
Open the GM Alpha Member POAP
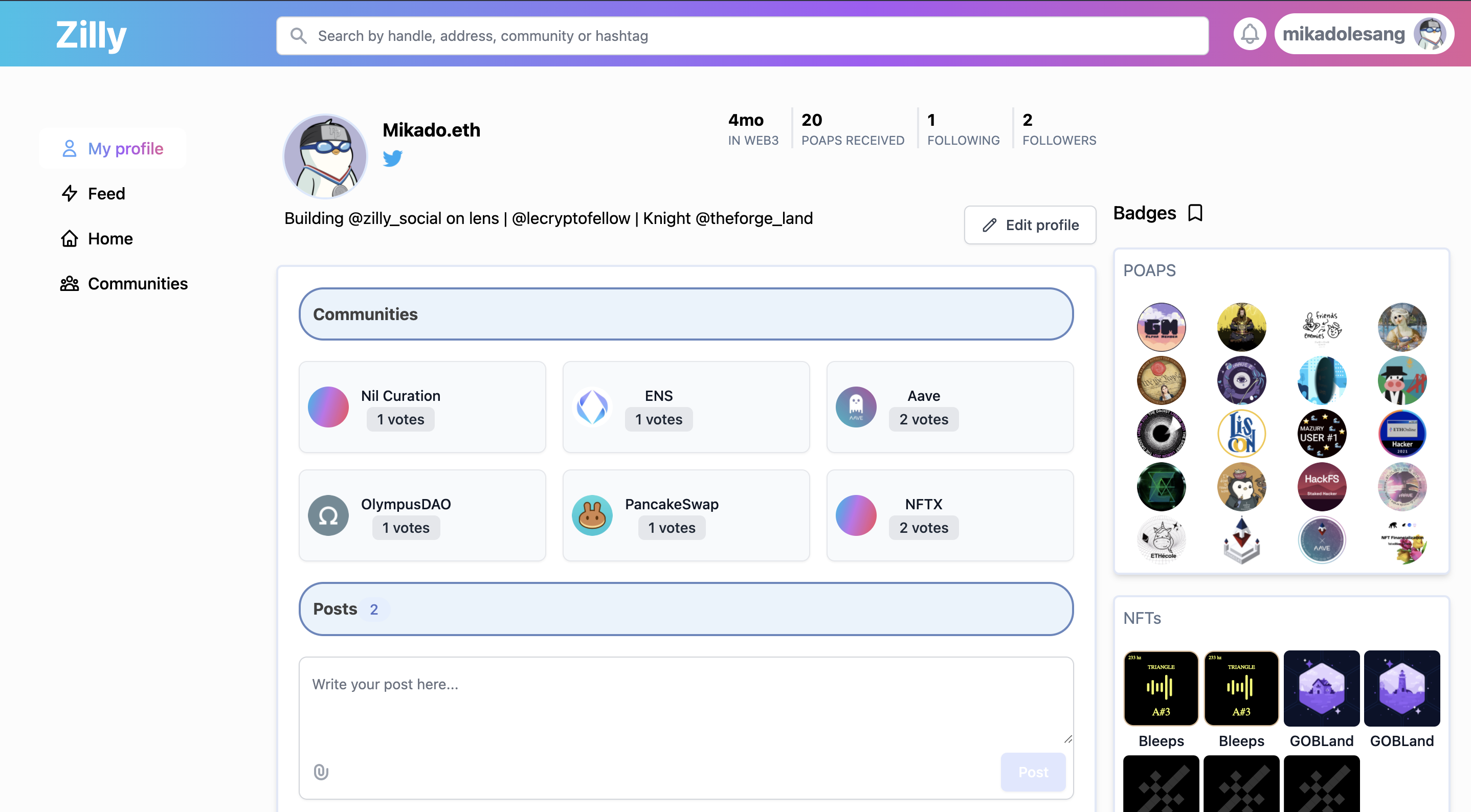pyautogui.click(x=1161, y=327)
